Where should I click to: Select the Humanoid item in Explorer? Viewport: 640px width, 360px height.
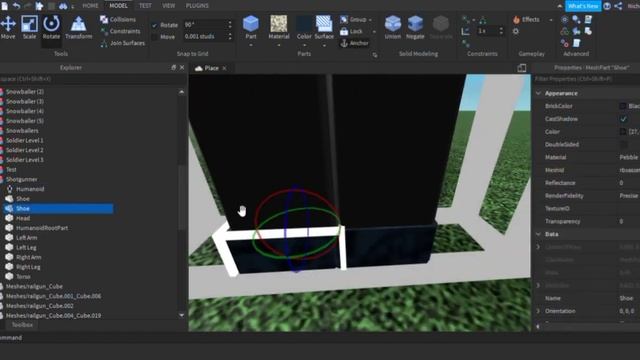(30, 189)
